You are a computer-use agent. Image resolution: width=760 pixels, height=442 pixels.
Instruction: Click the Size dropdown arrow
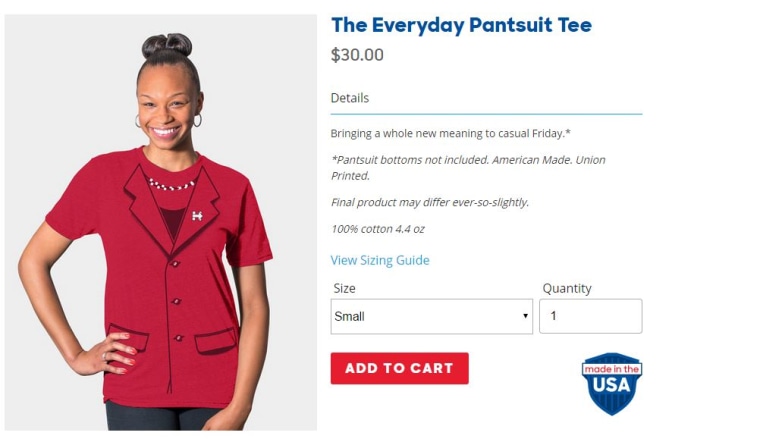click(525, 316)
